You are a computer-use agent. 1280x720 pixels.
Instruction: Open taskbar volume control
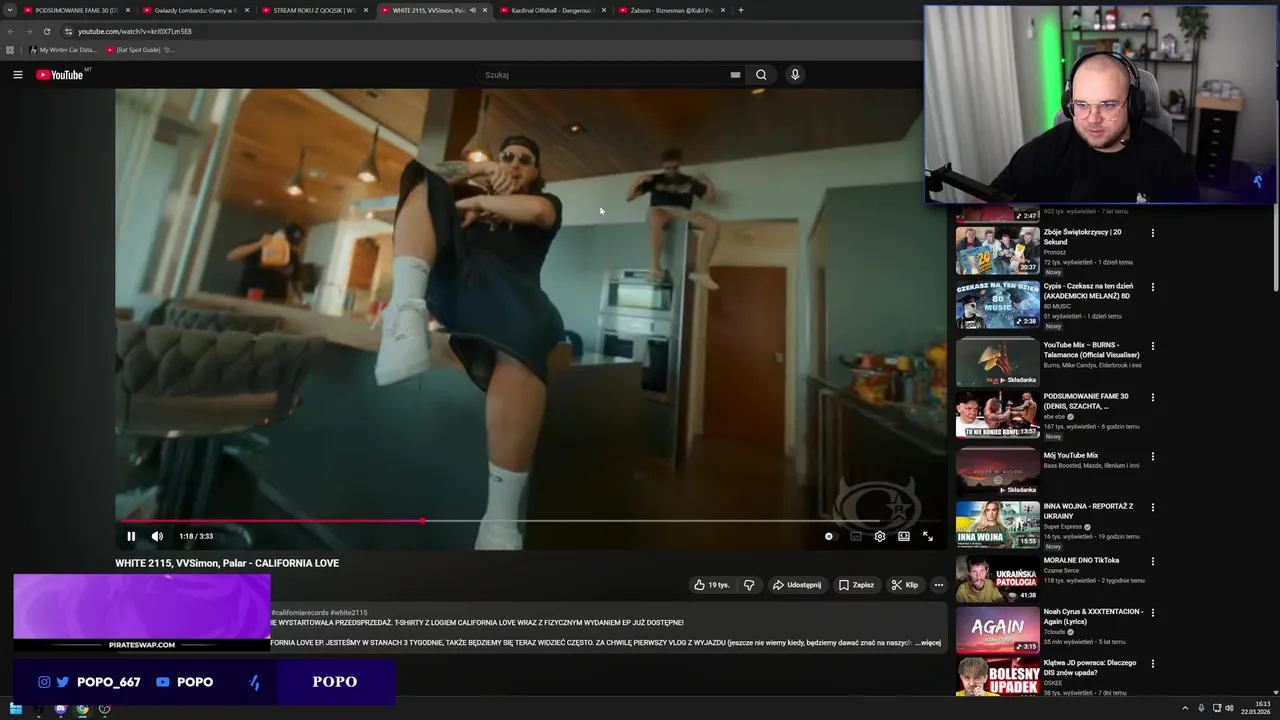click(1229, 709)
